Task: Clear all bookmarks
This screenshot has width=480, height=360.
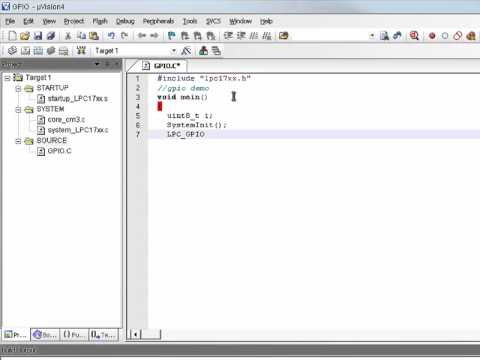Action: tap(211, 36)
